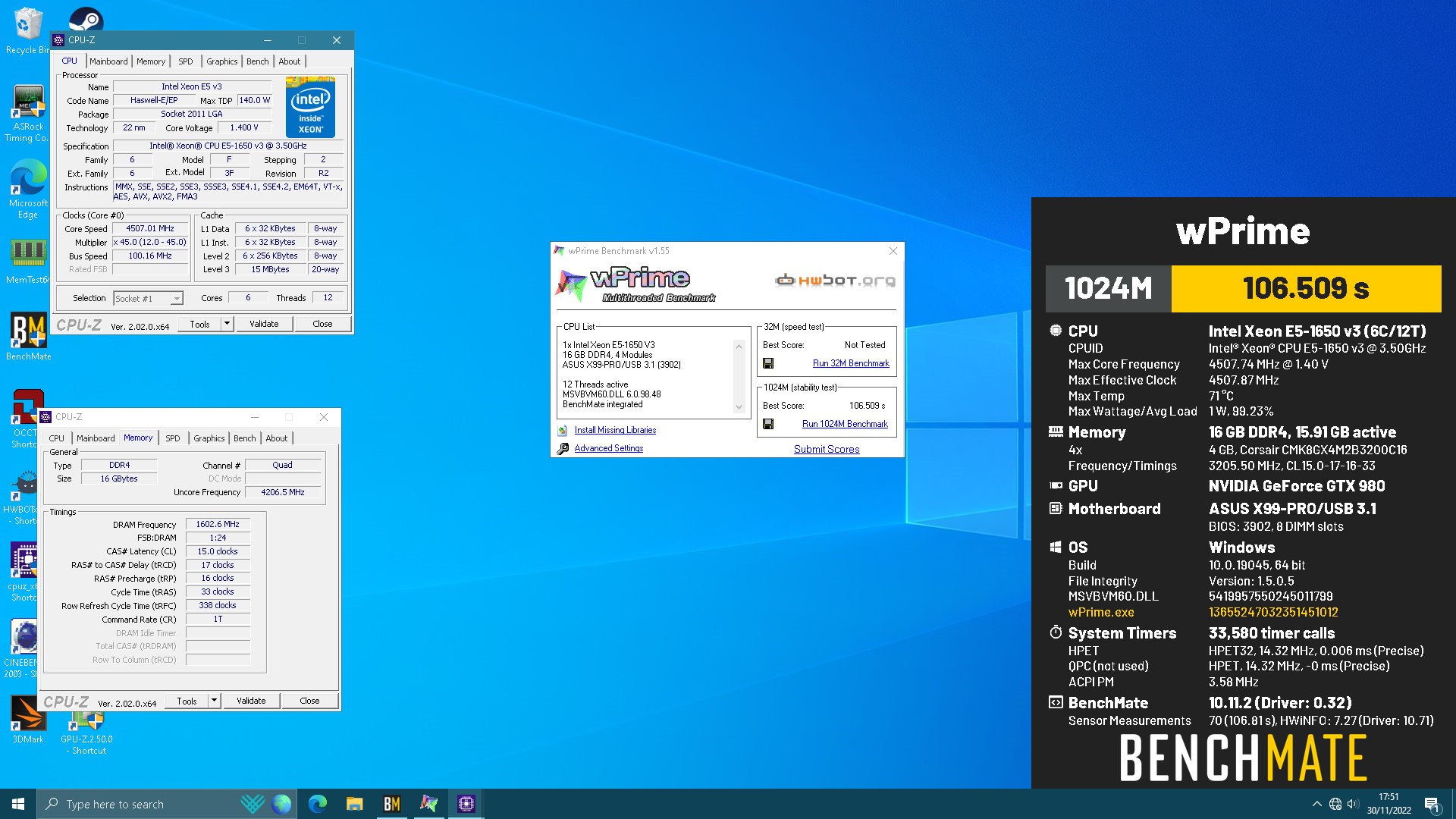Screen dimensions: 1456x819
Task: Switch to CPU tab in lower CPU-Z window
Action: tap(57, 438)
